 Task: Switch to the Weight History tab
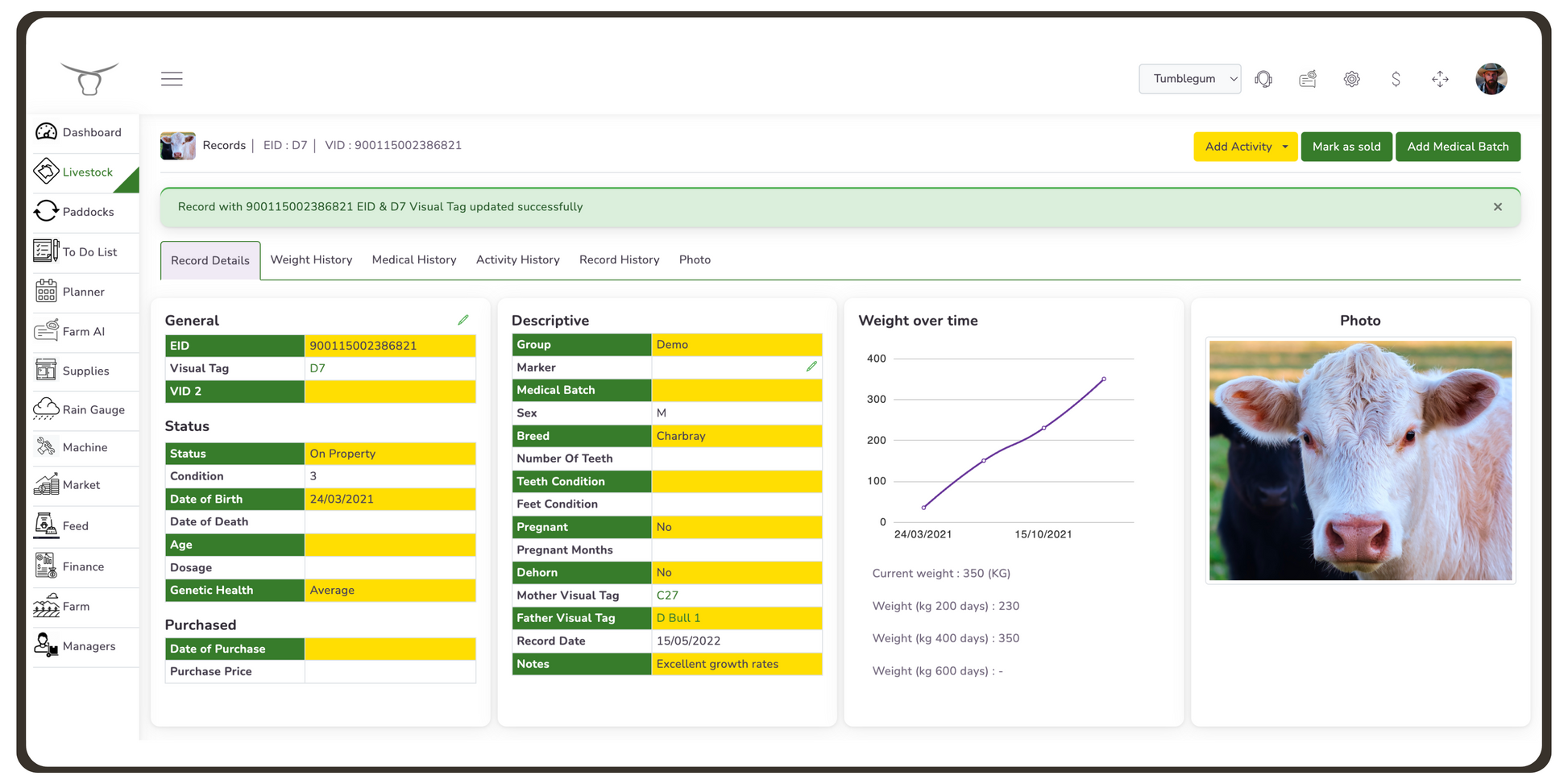click(x=311, y=259)
